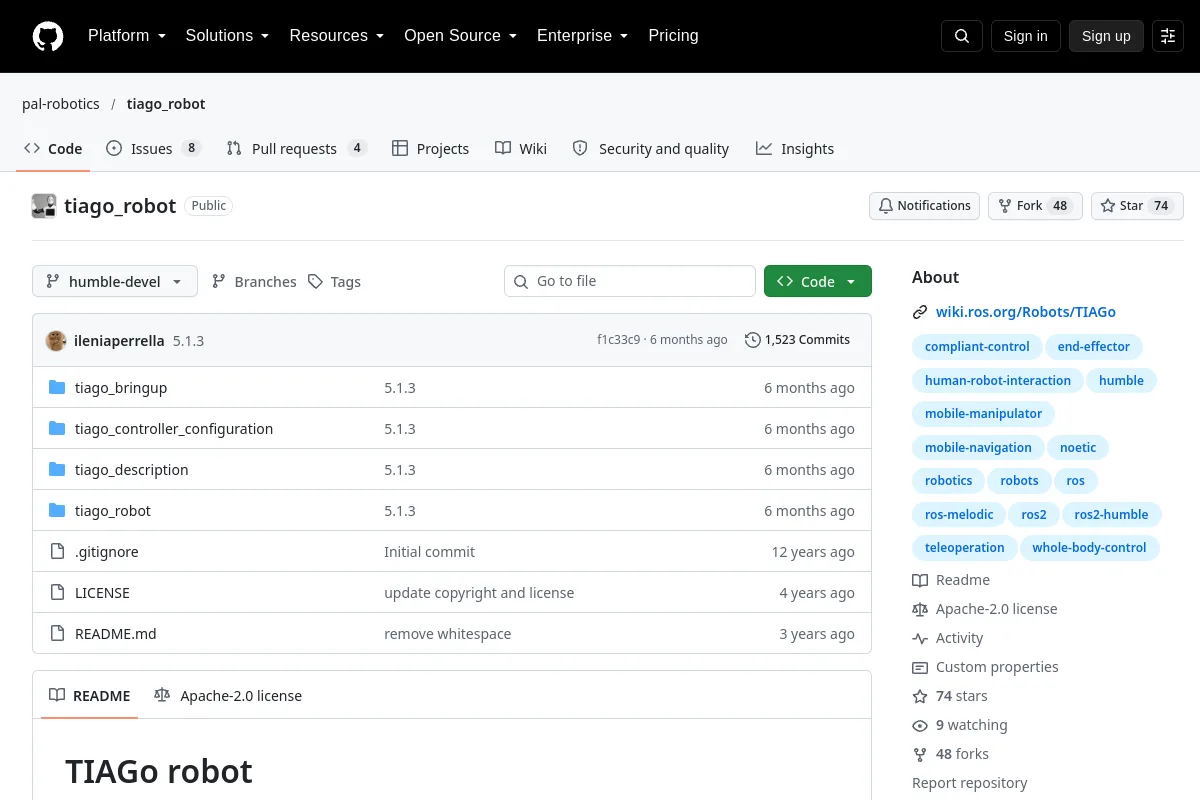Click the Go to file search field
Image resolution: width=1200 pixels, height=800 pixels.
[x=630, y=281]
